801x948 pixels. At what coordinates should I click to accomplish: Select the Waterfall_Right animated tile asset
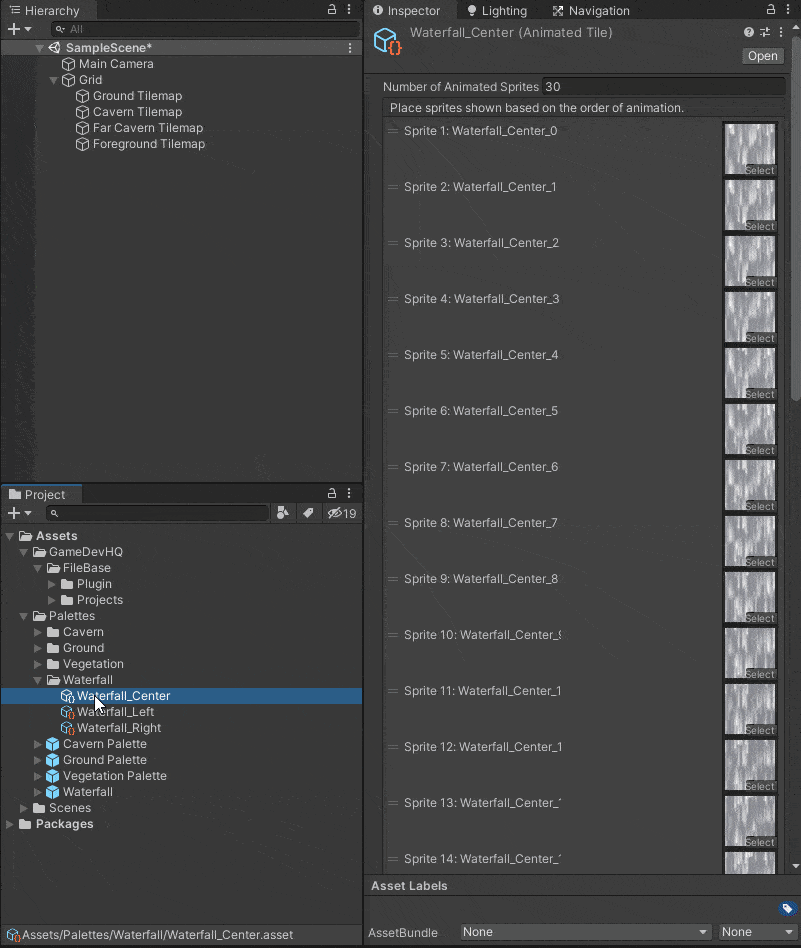pyautogui.click(x=111, y=728)
